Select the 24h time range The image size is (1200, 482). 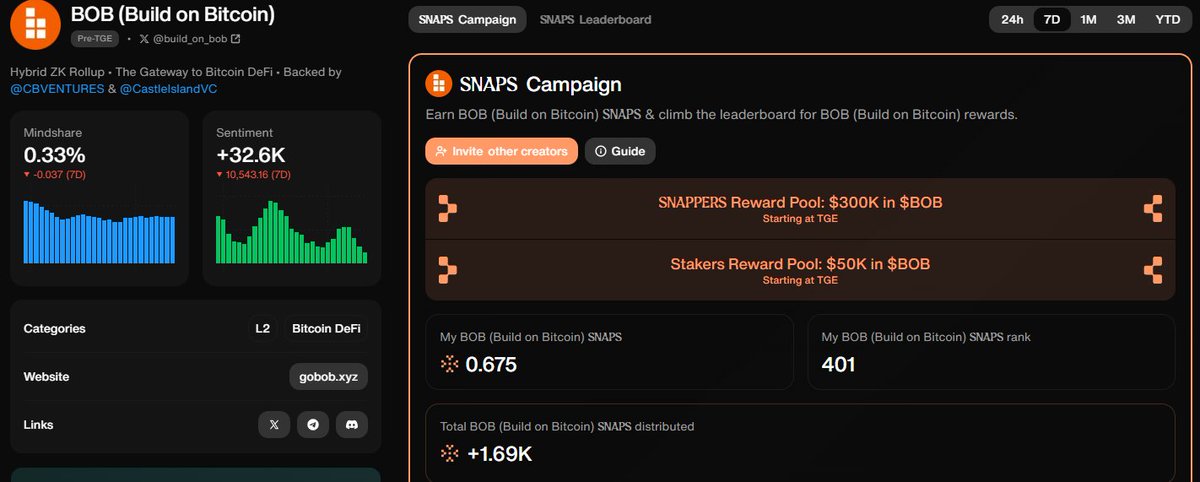coord(1012,20)
